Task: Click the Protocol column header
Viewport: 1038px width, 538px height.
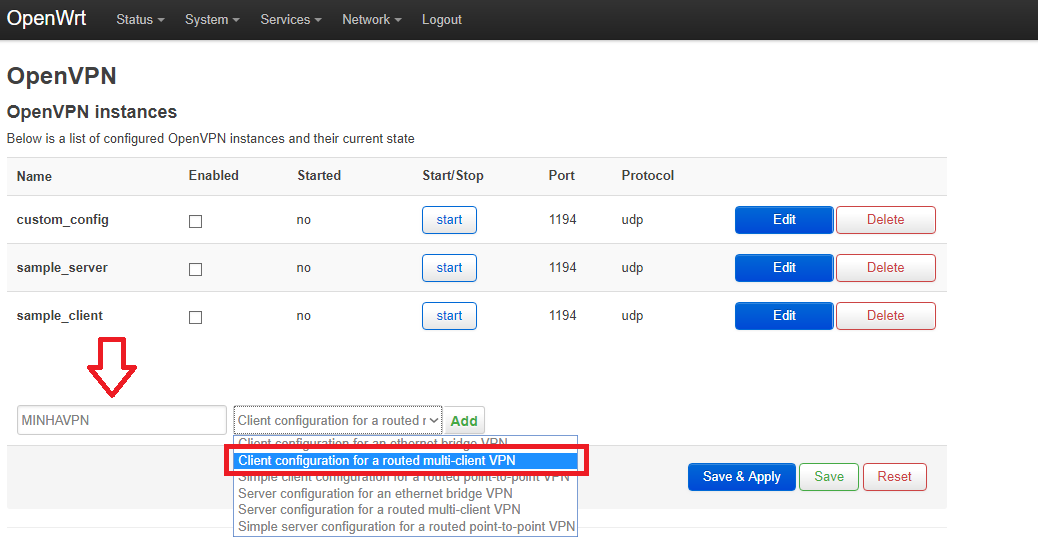Action: [x=647, y=175]
